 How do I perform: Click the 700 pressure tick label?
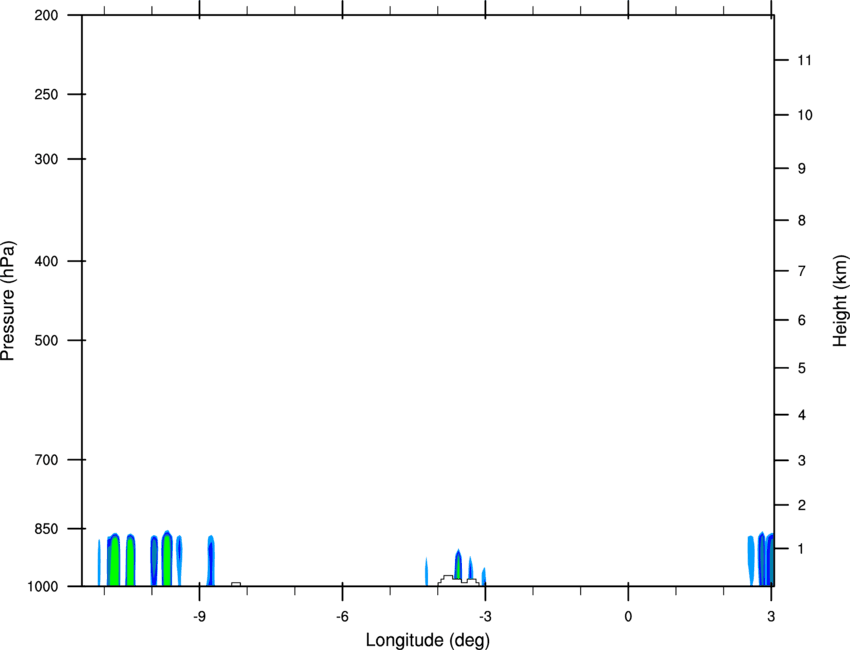click(x=46, y=460)
